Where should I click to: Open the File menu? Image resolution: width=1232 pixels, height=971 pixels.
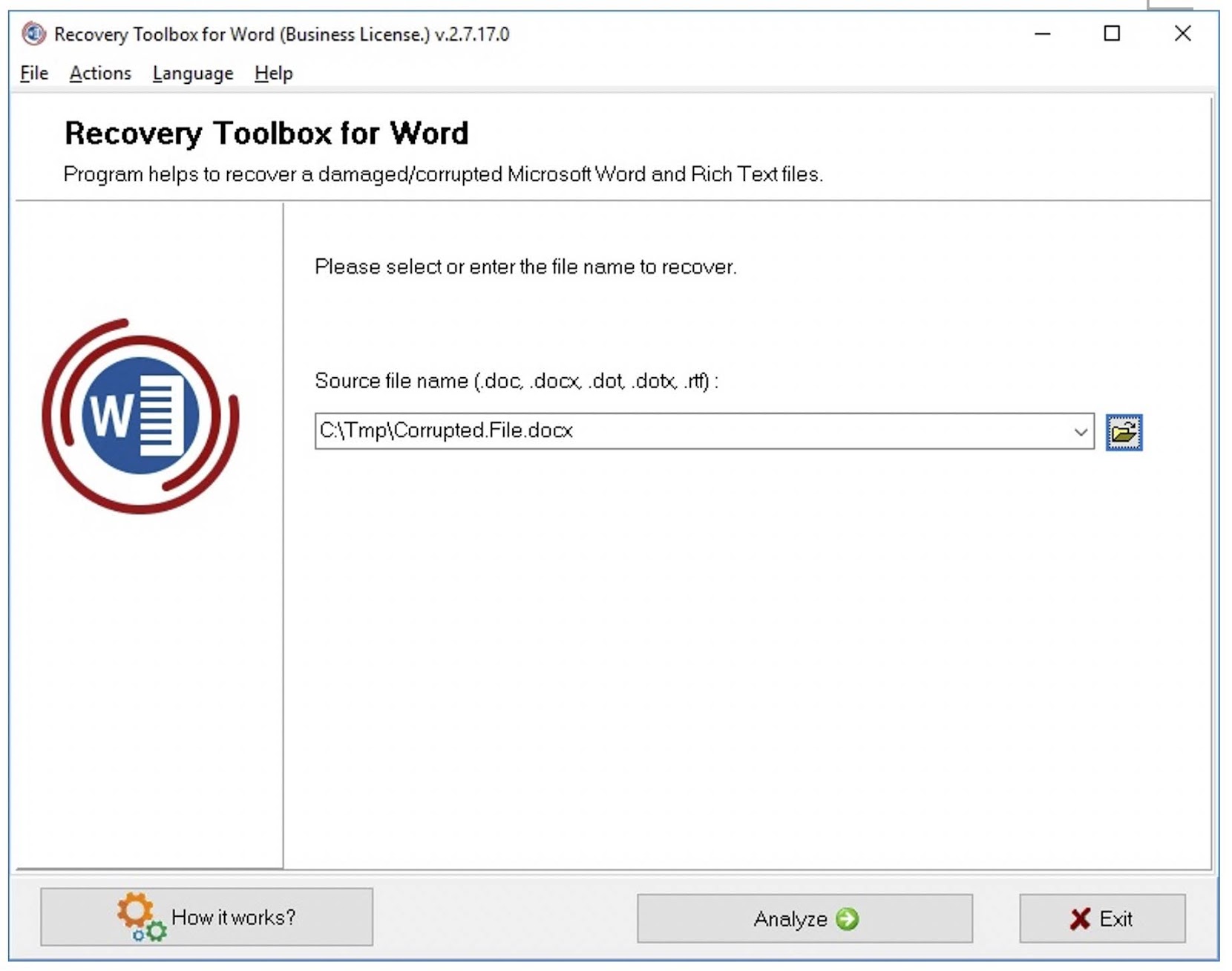tap(34, 73)
